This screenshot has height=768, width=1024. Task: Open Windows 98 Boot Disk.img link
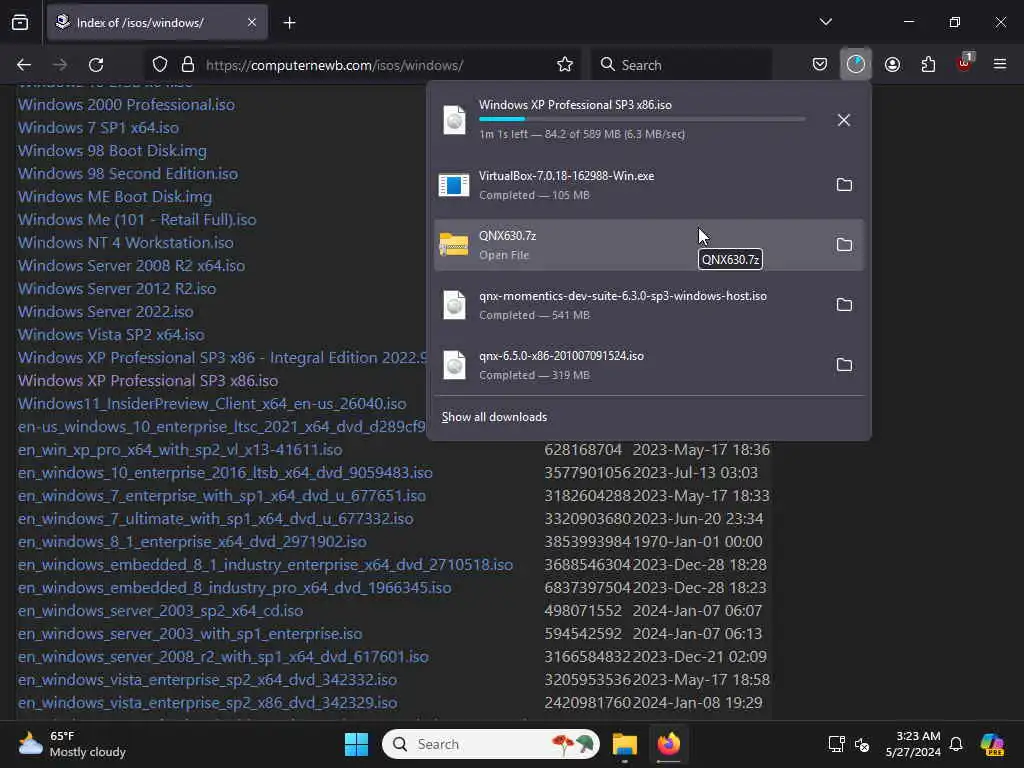[x=112, y=151]
